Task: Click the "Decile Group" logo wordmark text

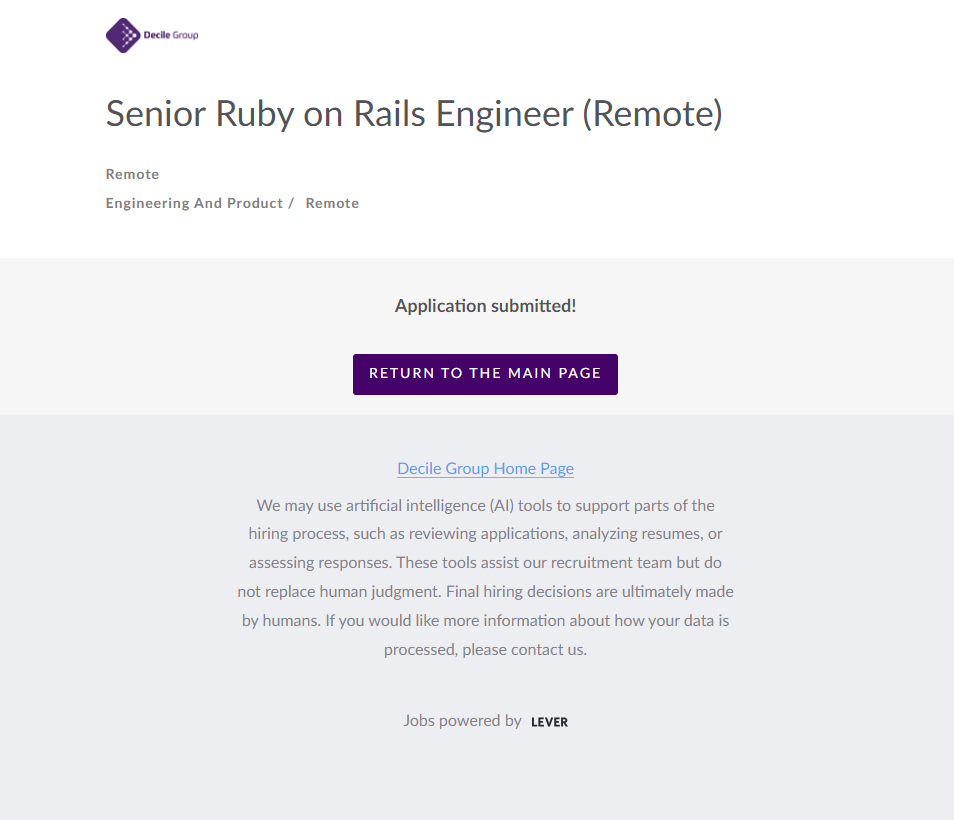Action: click(172, 35)
